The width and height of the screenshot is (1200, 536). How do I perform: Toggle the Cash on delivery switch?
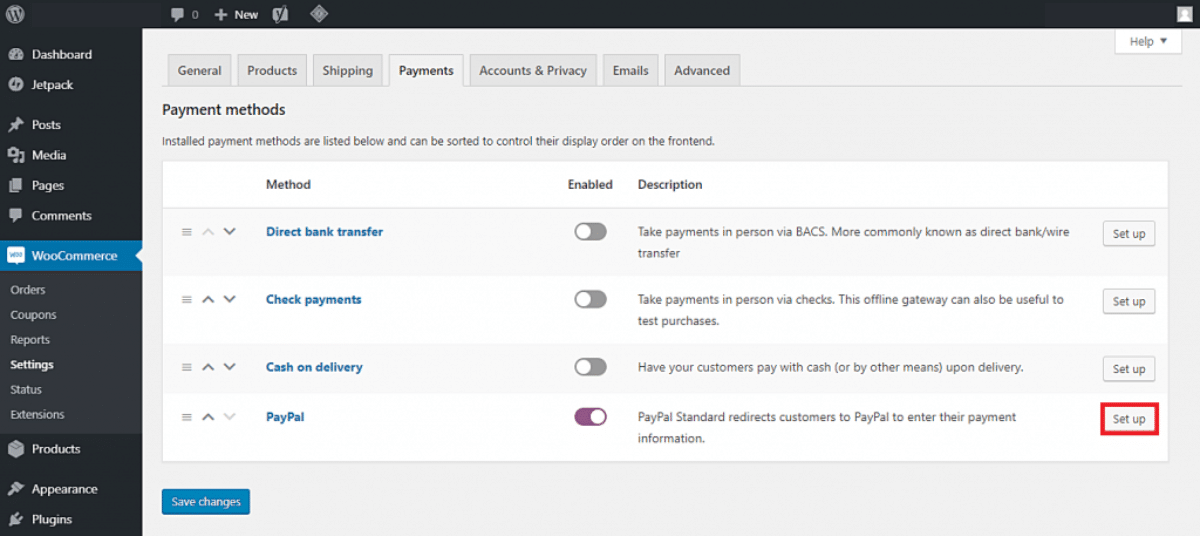(x=590, y=367)
